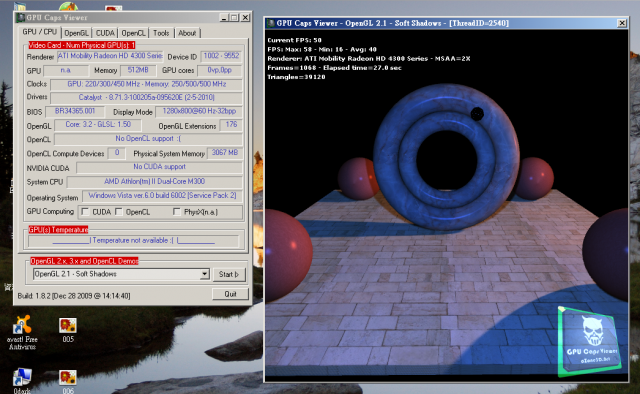Click the 'Build: 1.8.2' version text
The height and width of the screenshot is (394, 640).
pos(74,296)
